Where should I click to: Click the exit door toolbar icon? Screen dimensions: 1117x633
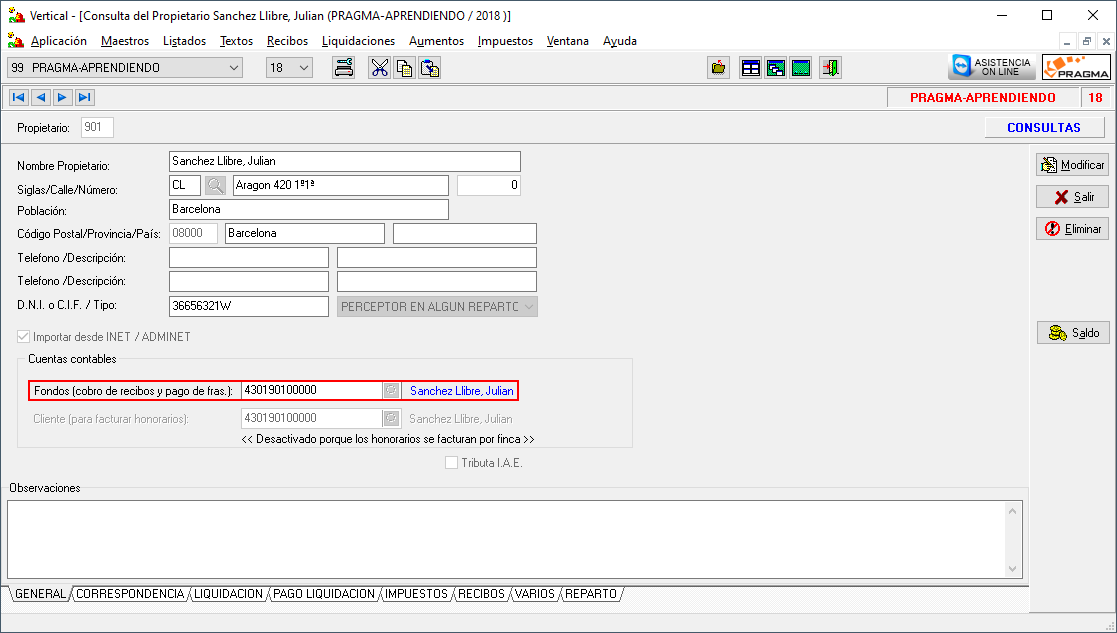click(831, 68)
